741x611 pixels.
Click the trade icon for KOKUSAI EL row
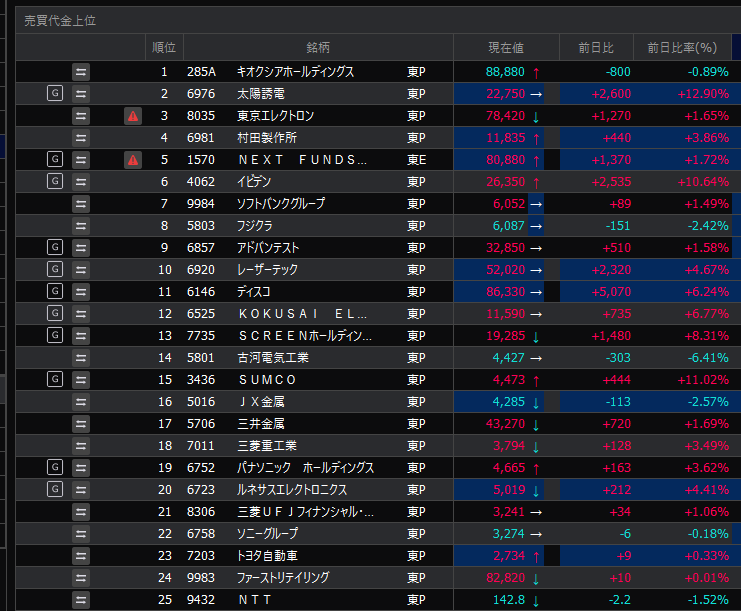click(81, 314)
